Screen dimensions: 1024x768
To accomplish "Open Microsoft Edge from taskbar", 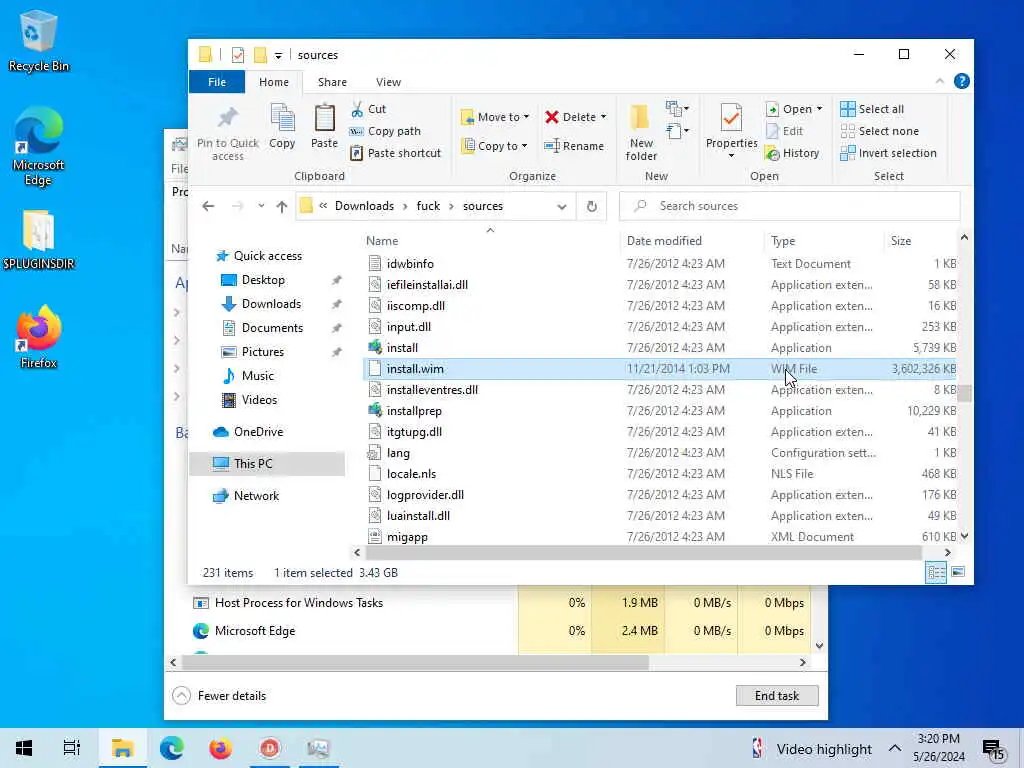I will [172, 748].
